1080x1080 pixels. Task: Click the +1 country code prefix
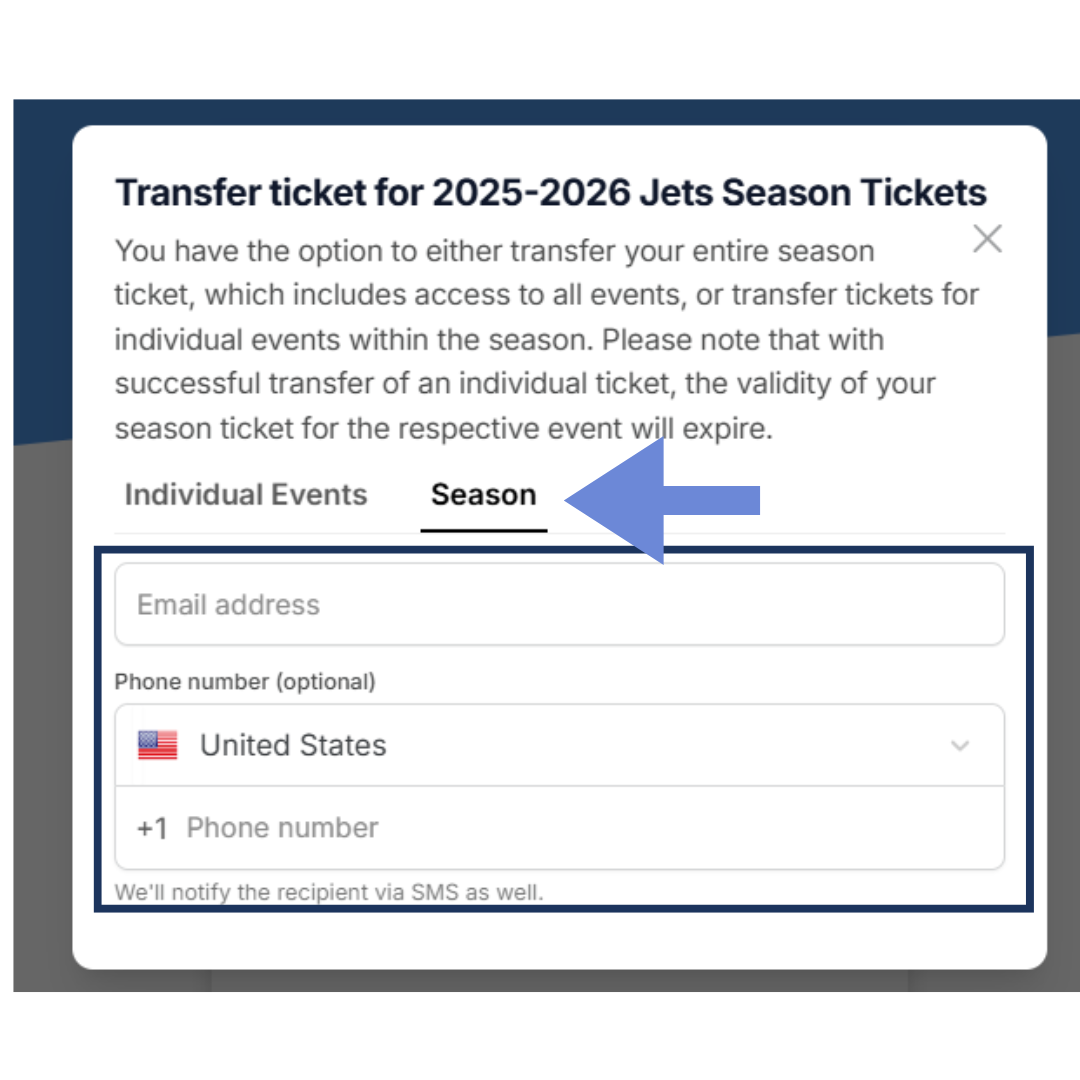click(x=153, y=829)
